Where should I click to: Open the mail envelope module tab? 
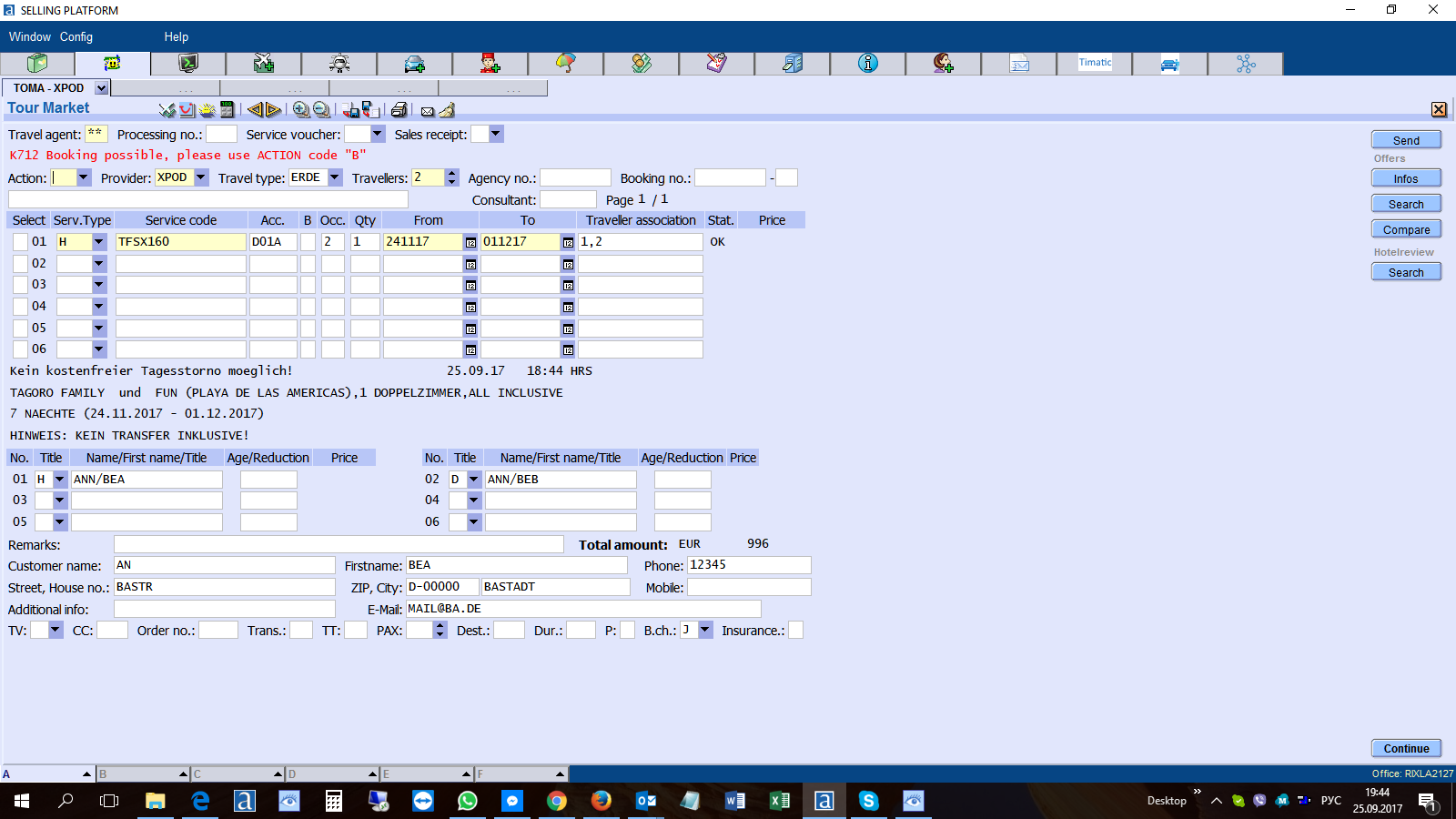click(x=1019, y=63)
